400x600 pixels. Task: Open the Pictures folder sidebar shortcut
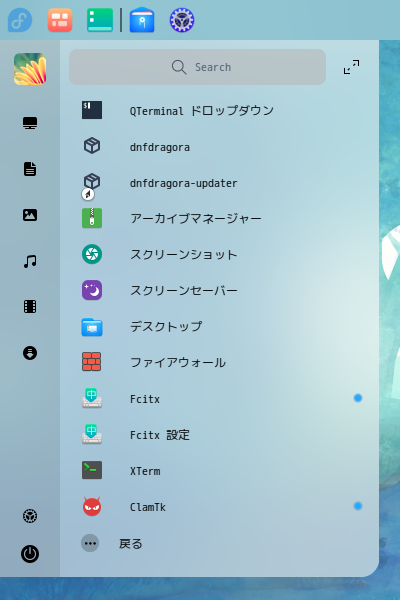coord(30,215)
